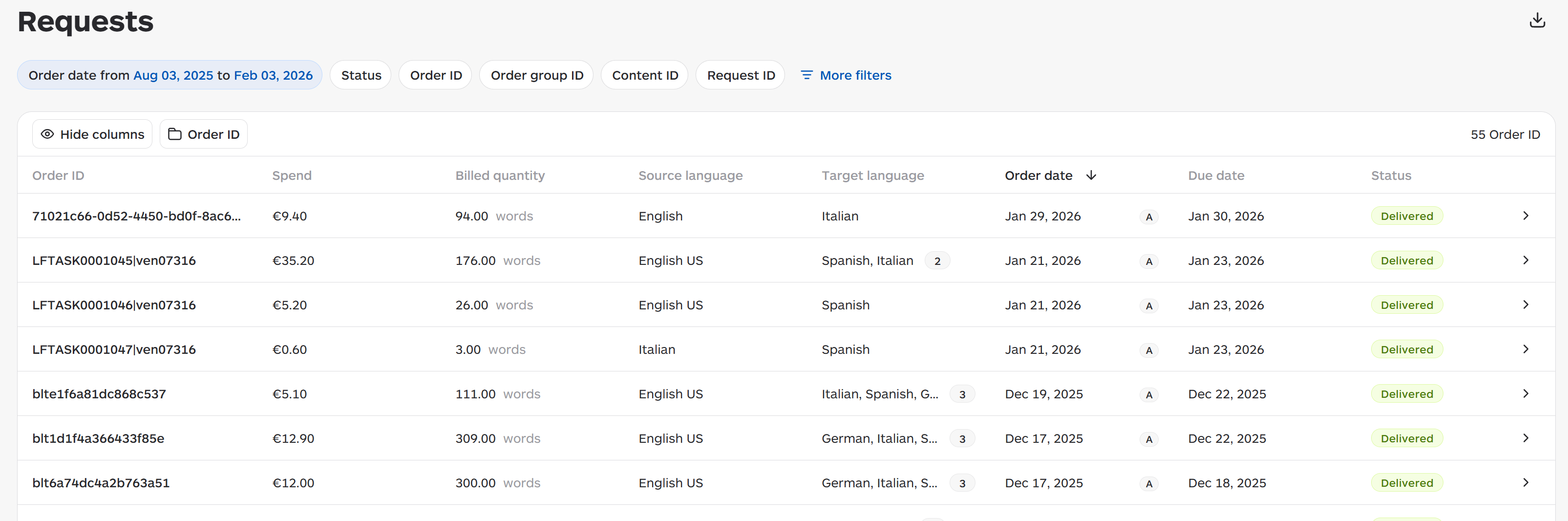Sort by Due date header
1568x521 pixels.
1216,175
